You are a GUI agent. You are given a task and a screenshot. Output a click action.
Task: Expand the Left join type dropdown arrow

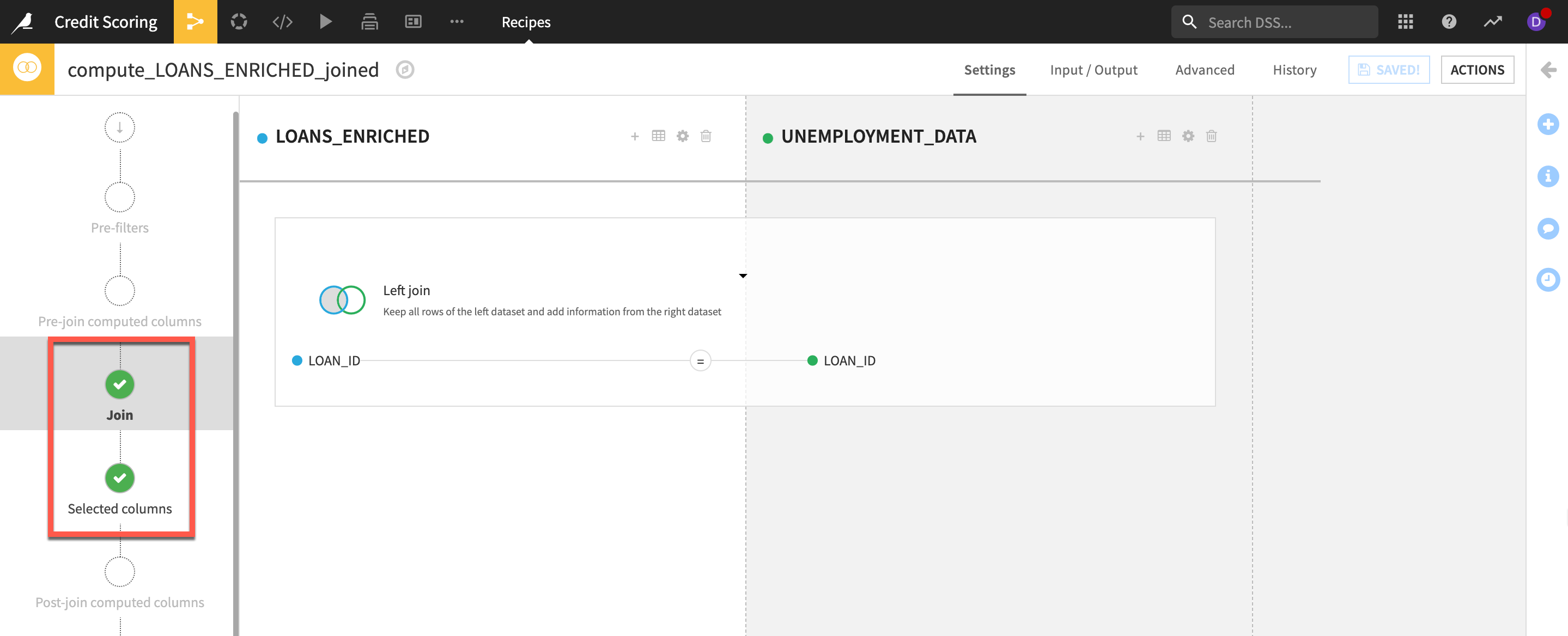[743, 276]
